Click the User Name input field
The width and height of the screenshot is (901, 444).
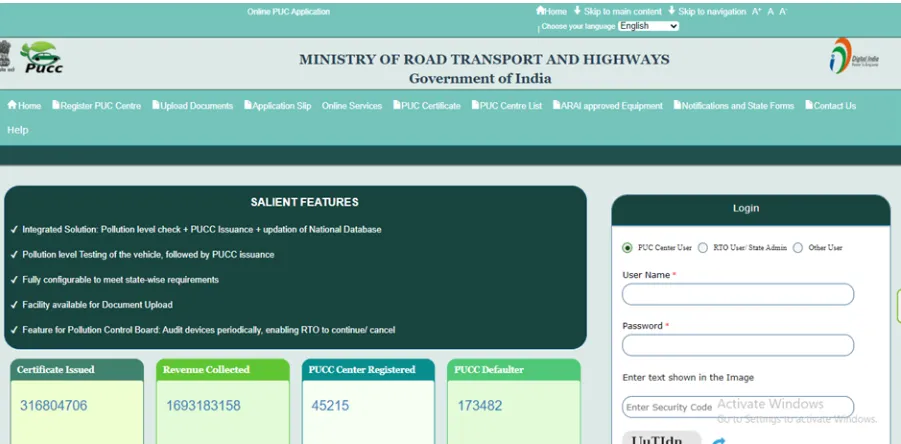(737, 294)
